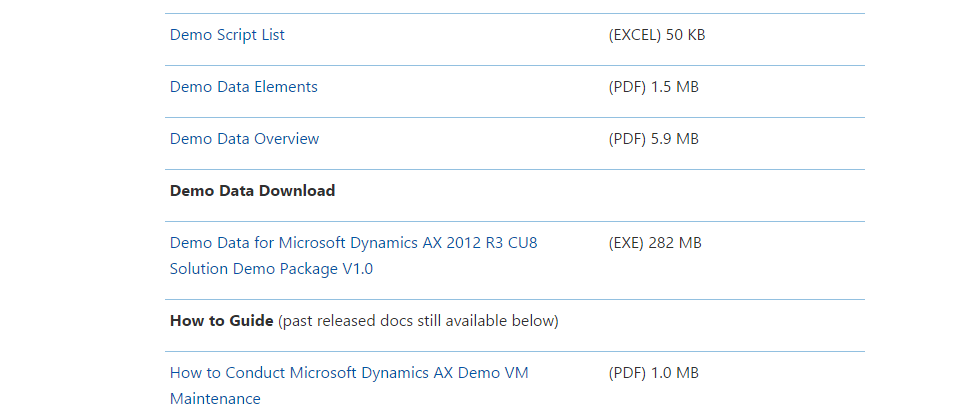Click the 'Solution Demo Package V1.0' link line
The width and height of the screenshot is (961, 410).
(271, 269)
